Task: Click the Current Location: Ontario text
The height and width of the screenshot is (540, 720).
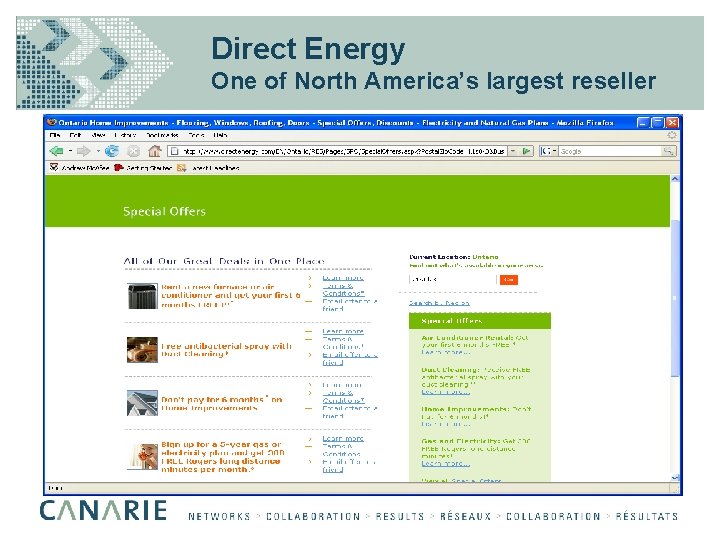Action: point(454,257)
